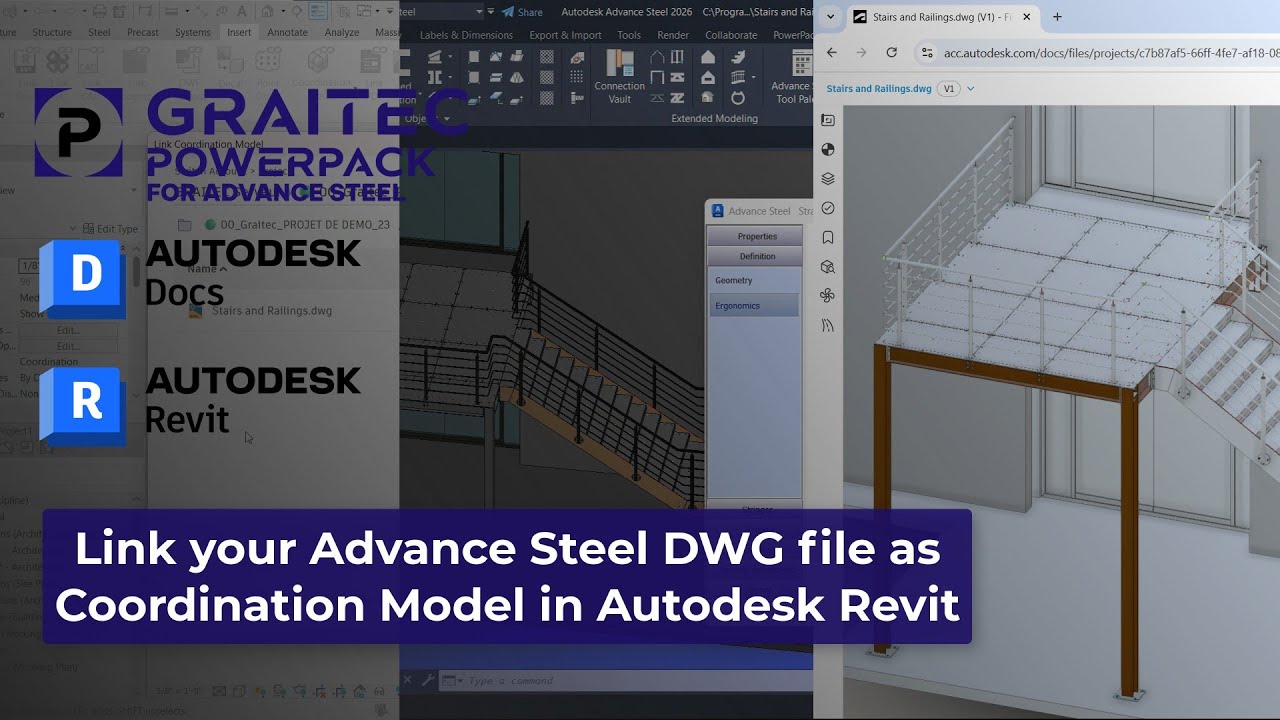Click the Definition button in stair dialog
1280x720 pixels.
tap(757, 256)
